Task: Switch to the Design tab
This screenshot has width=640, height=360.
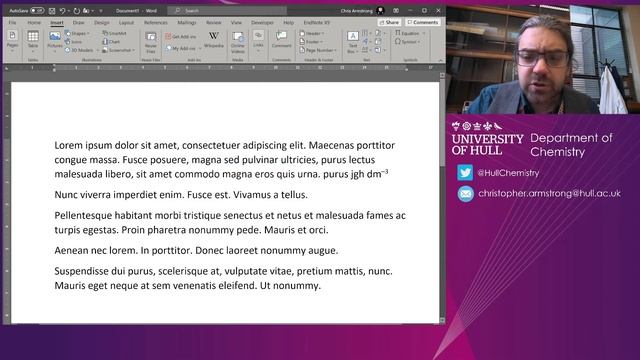Action: [x=102, y=22]
